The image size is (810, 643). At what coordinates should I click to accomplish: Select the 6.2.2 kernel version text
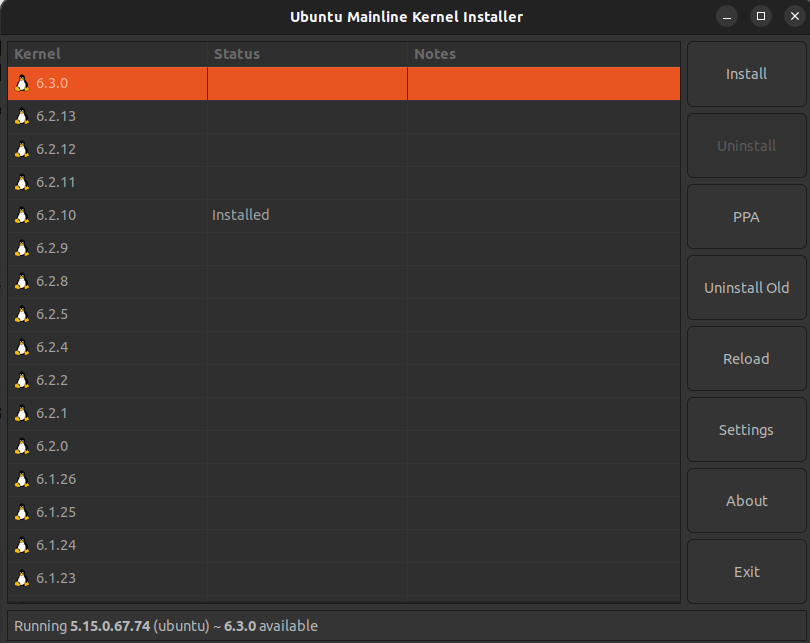point(52,381)
